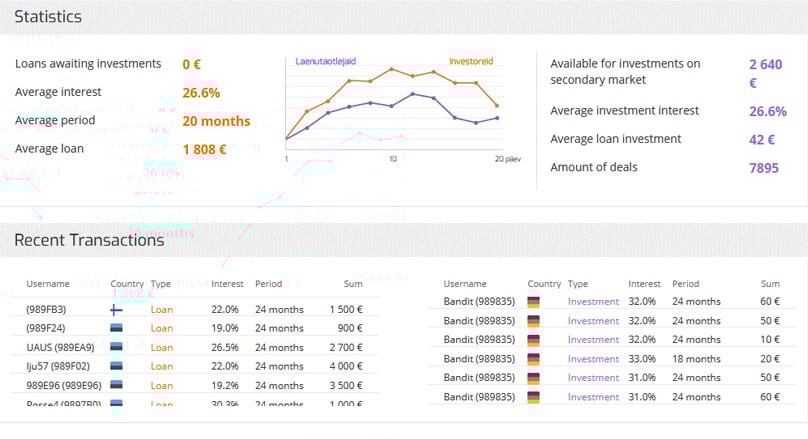Click the 2 700 € sum cell
Image resolution: width=808 pixels, height=439 pixels.
pos(346,347)
